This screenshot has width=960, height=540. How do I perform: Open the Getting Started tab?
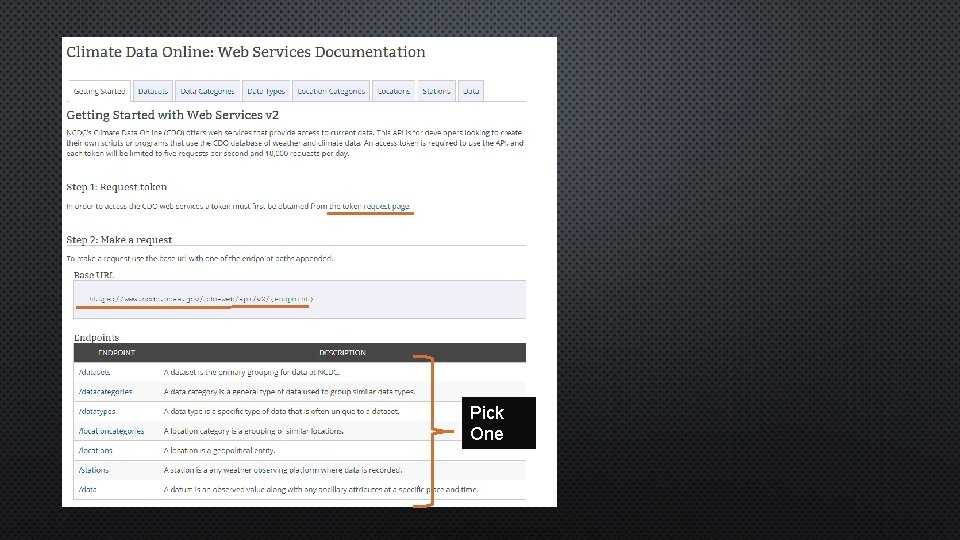click(99, 91)
